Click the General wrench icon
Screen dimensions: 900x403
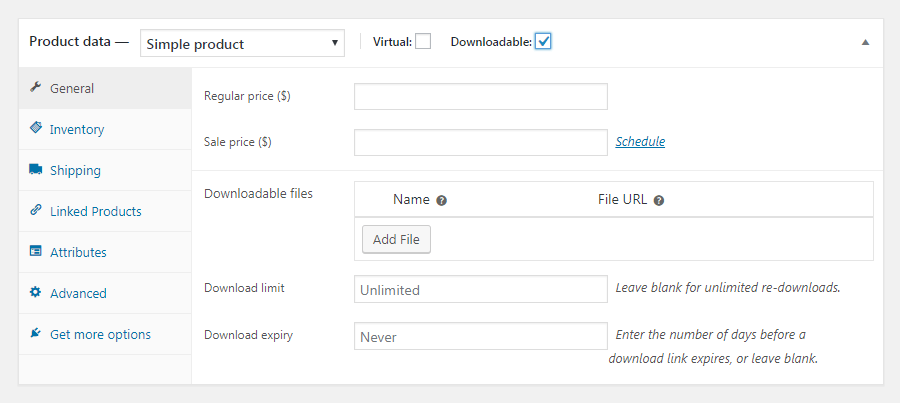coord(36,87)
